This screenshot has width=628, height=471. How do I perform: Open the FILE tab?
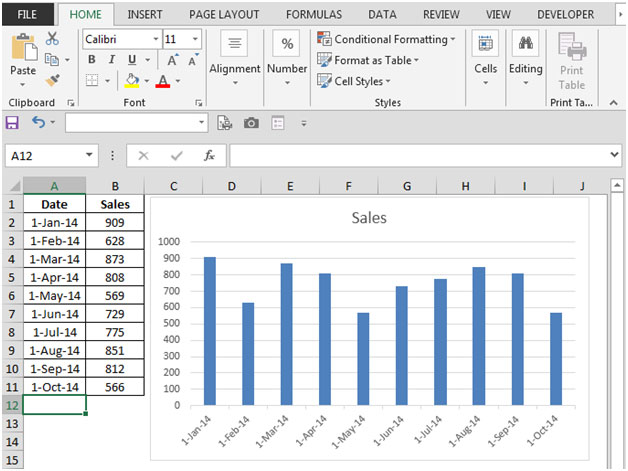coord(27,14)
